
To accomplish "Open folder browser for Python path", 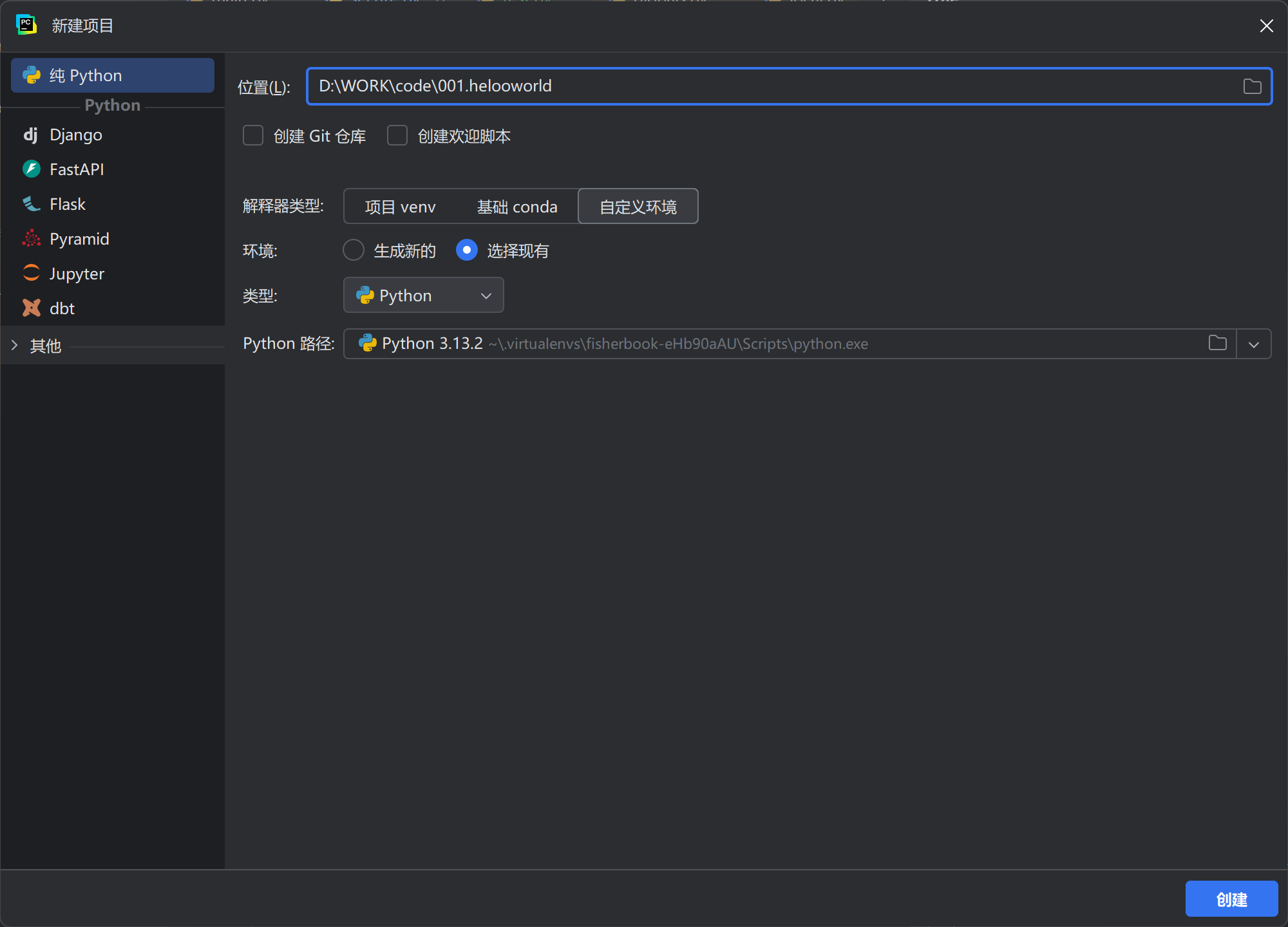I will (1217, 343).
